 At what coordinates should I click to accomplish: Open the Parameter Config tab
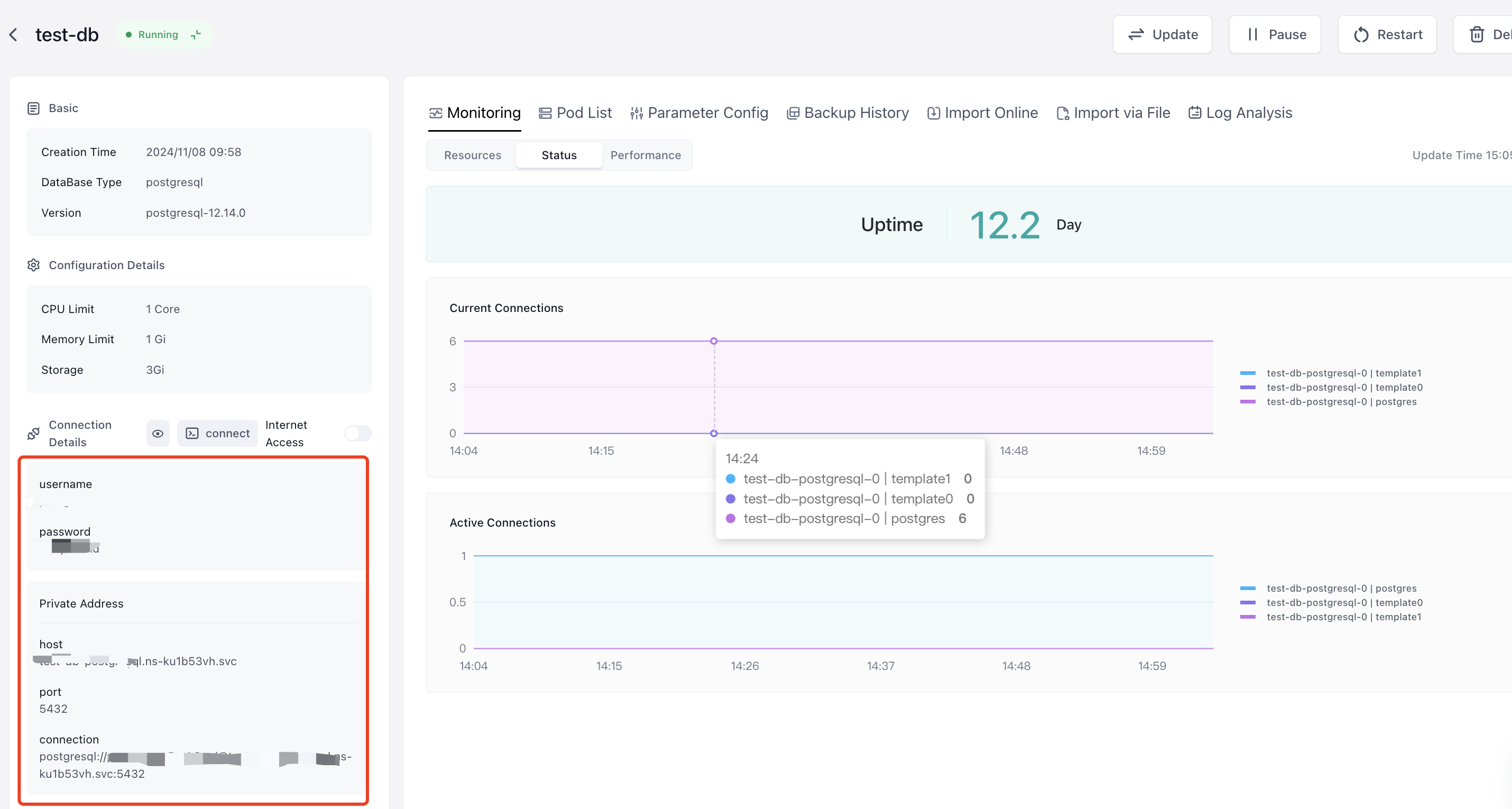698,113
